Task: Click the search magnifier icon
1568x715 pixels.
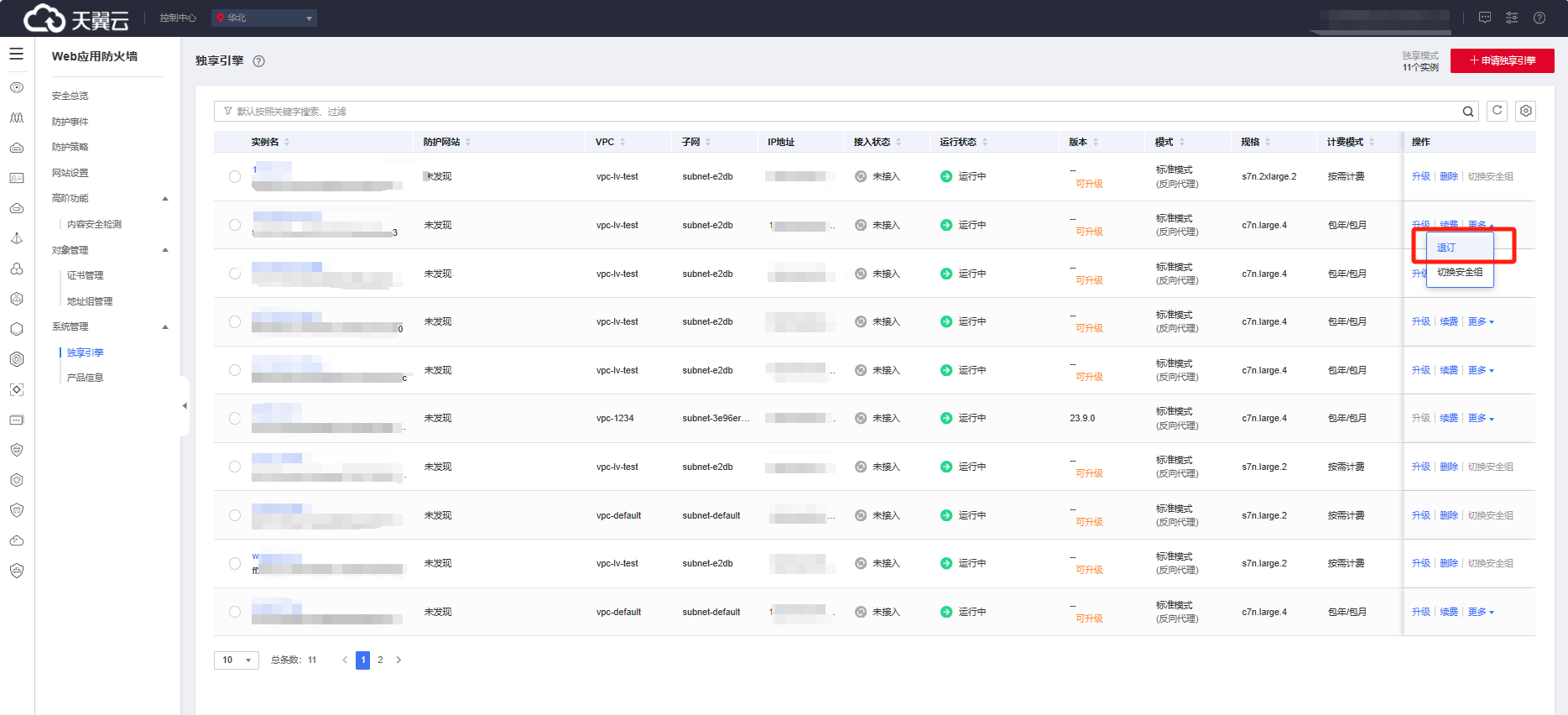Action: point(1468,112)
